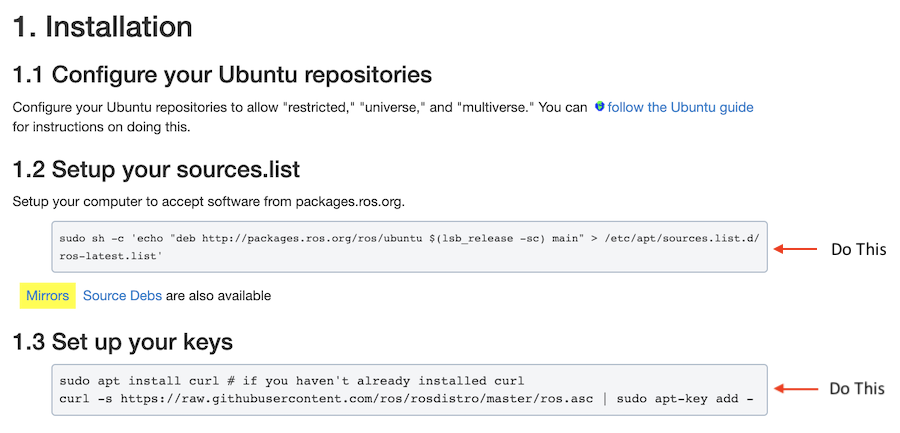Image resolution: width=900 pixels, height=433 pixels.
Task: Click the 'sudo apt install curl' command line
Action: (140, 380)
